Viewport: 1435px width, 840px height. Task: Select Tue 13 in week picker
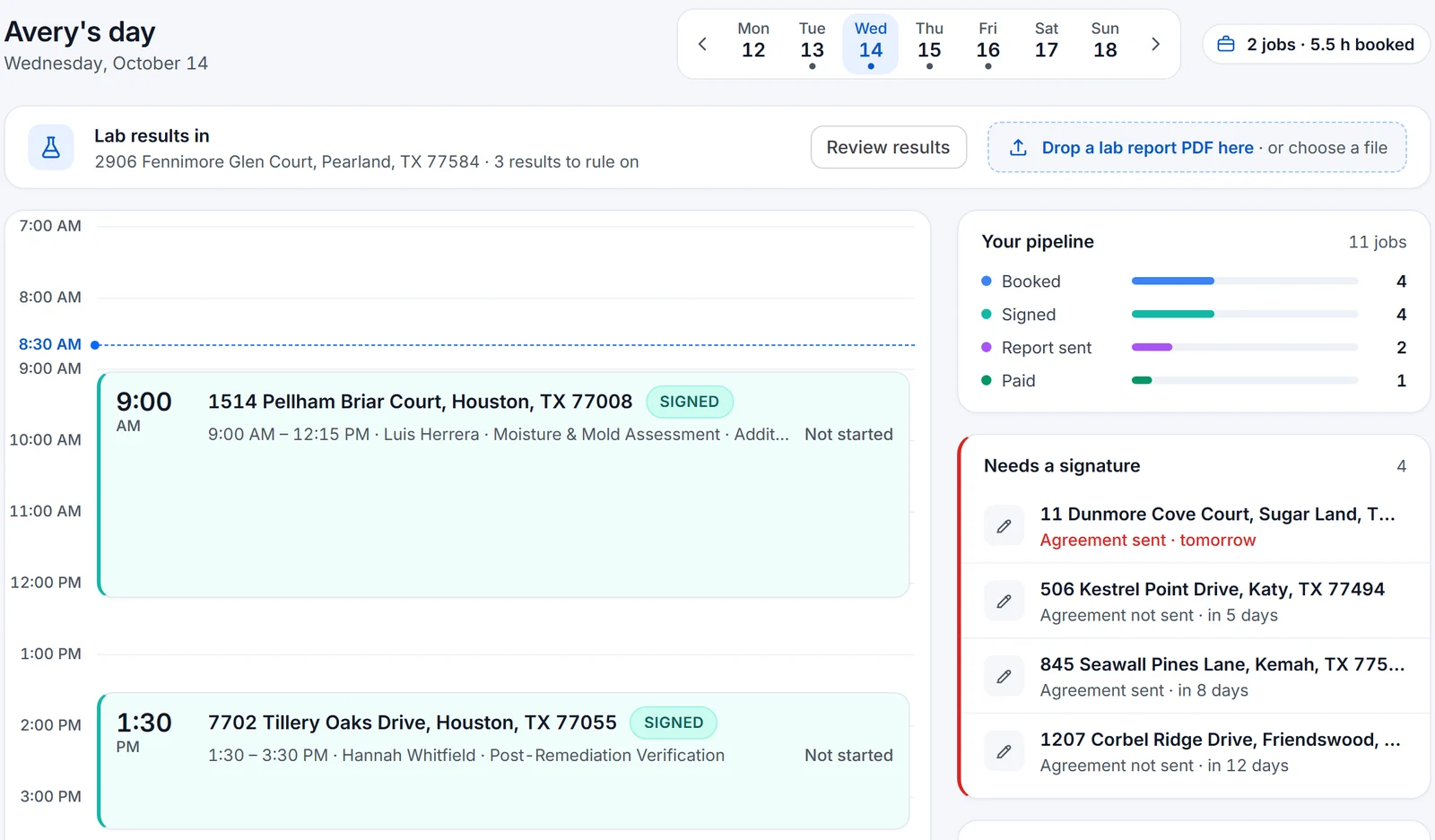pyautogui.click(x=812, y=44)
